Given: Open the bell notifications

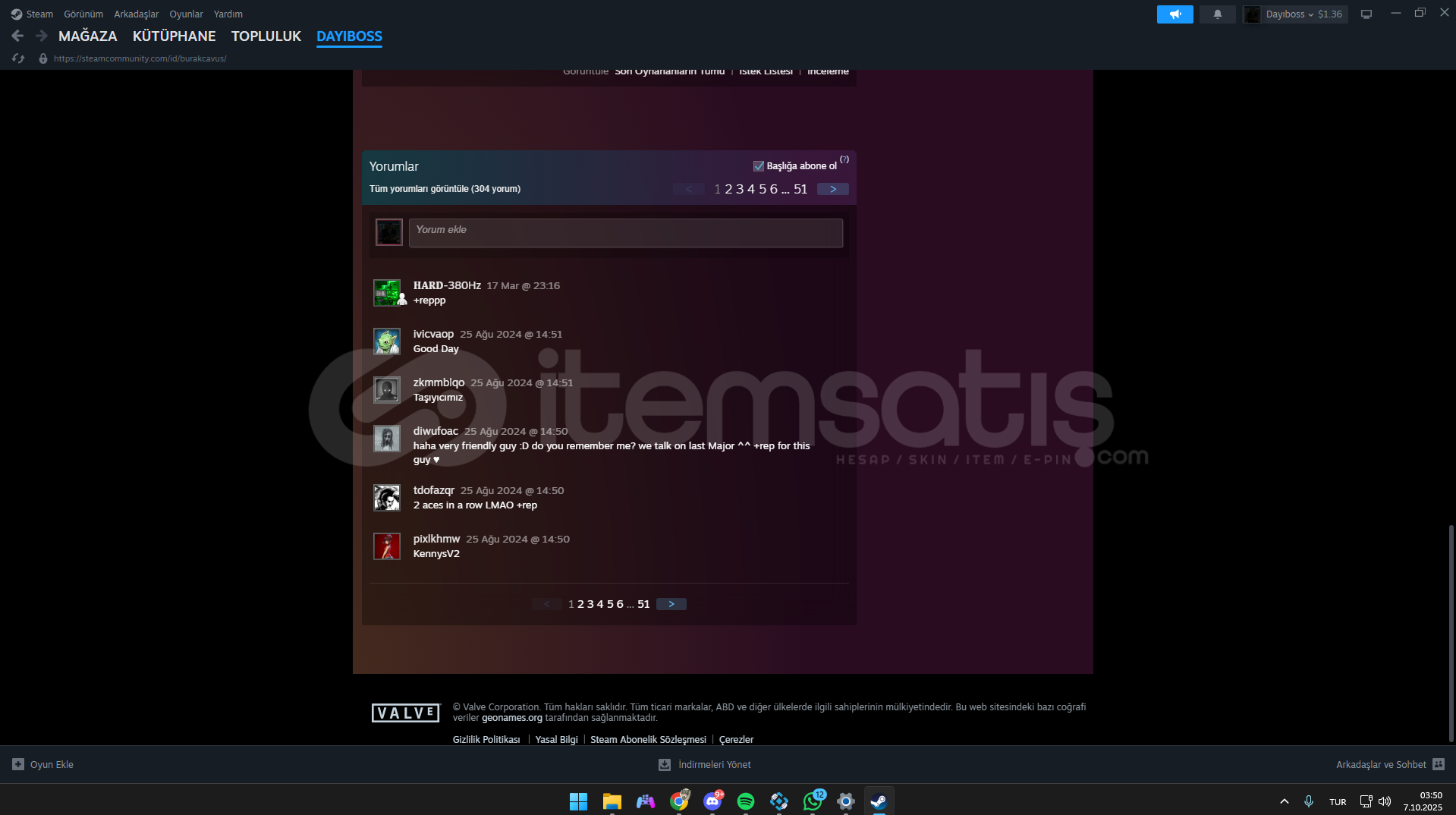Looking at the screenshot, I should click(x=1218, y=14).
